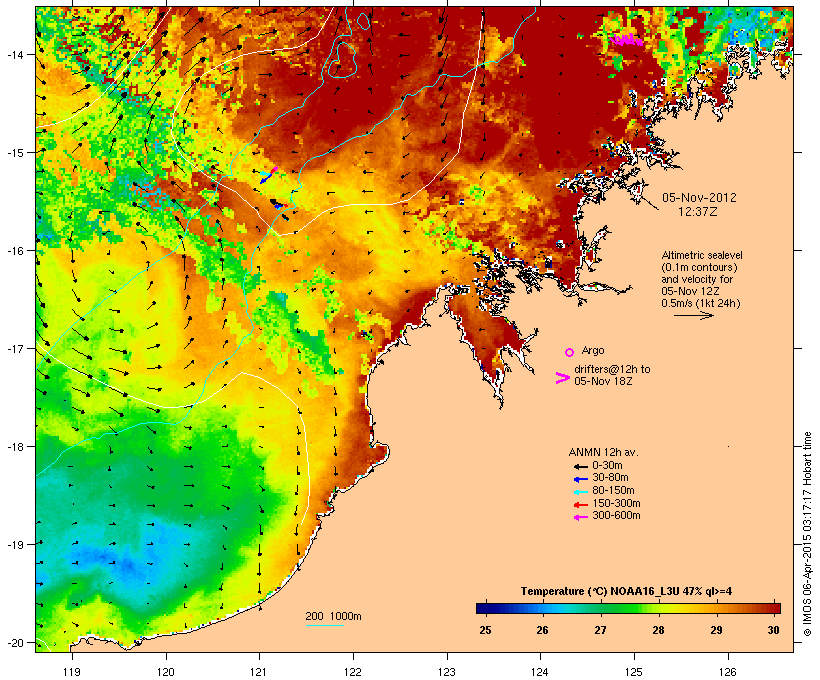The height and width of the screenshot is (680, 820).
Task: Click the red 150-300m legend arrow
Action: pyautogui.click(x=580, y=505)
